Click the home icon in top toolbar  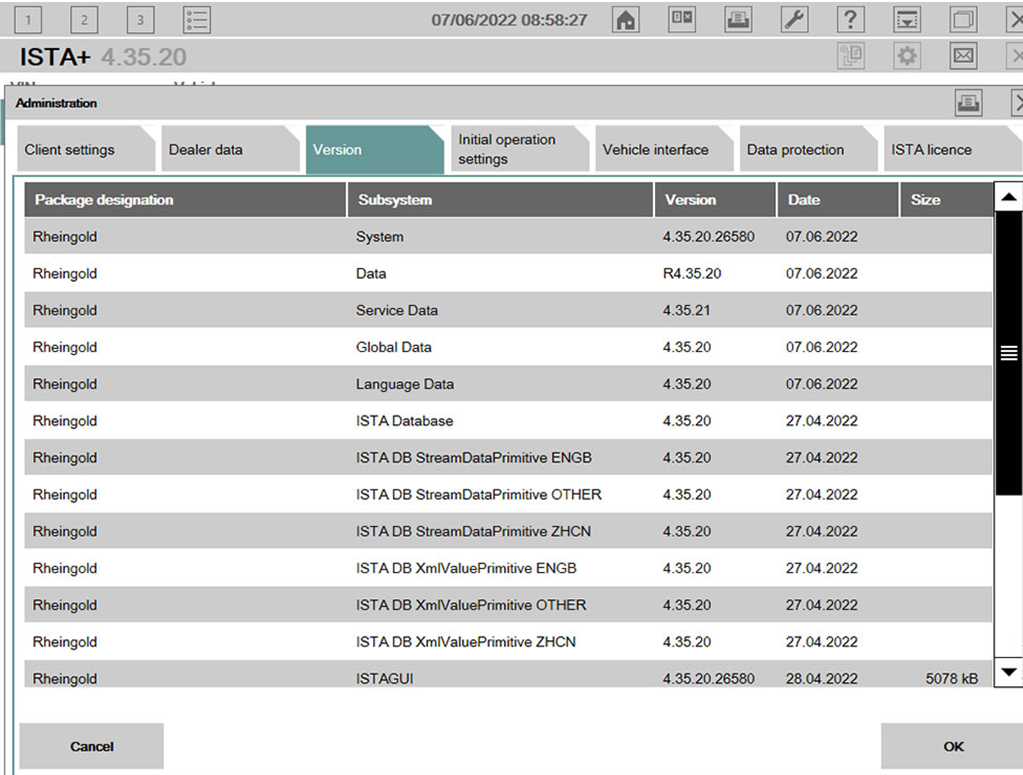625,20
